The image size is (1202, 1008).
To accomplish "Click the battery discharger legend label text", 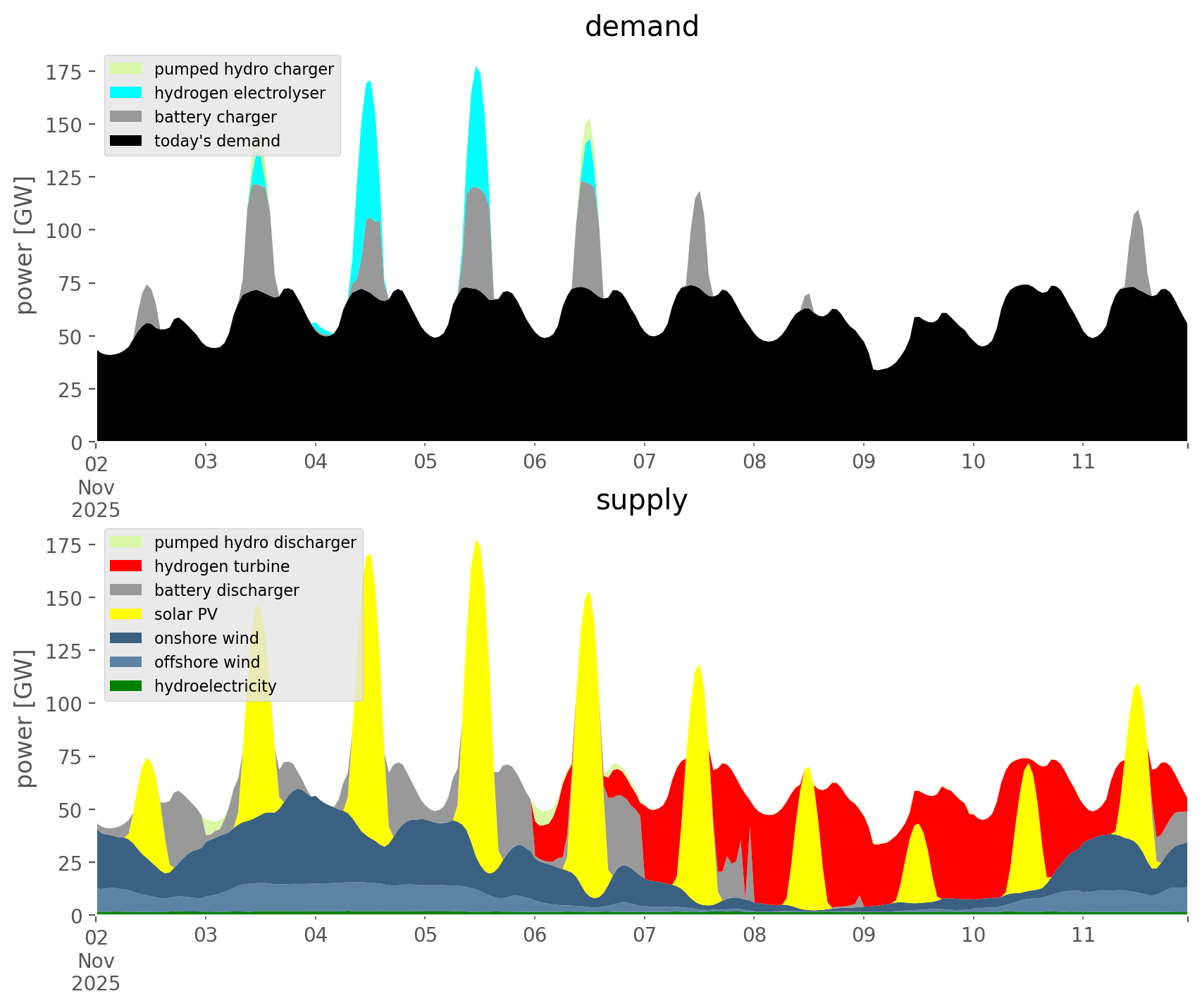I will 226,590.
